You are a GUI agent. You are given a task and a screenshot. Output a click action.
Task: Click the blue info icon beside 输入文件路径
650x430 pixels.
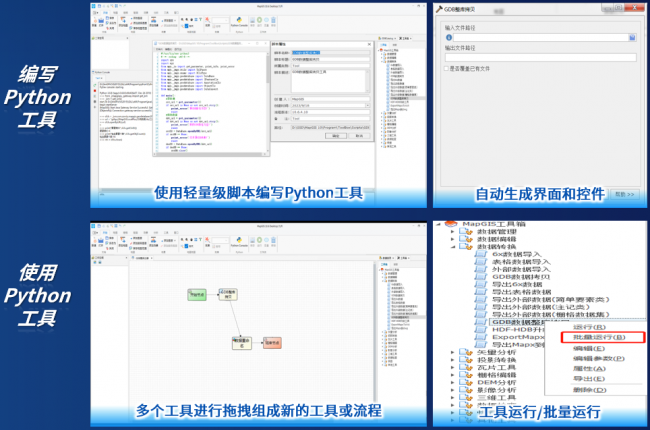pyautogui.click(x=449, y=37)
